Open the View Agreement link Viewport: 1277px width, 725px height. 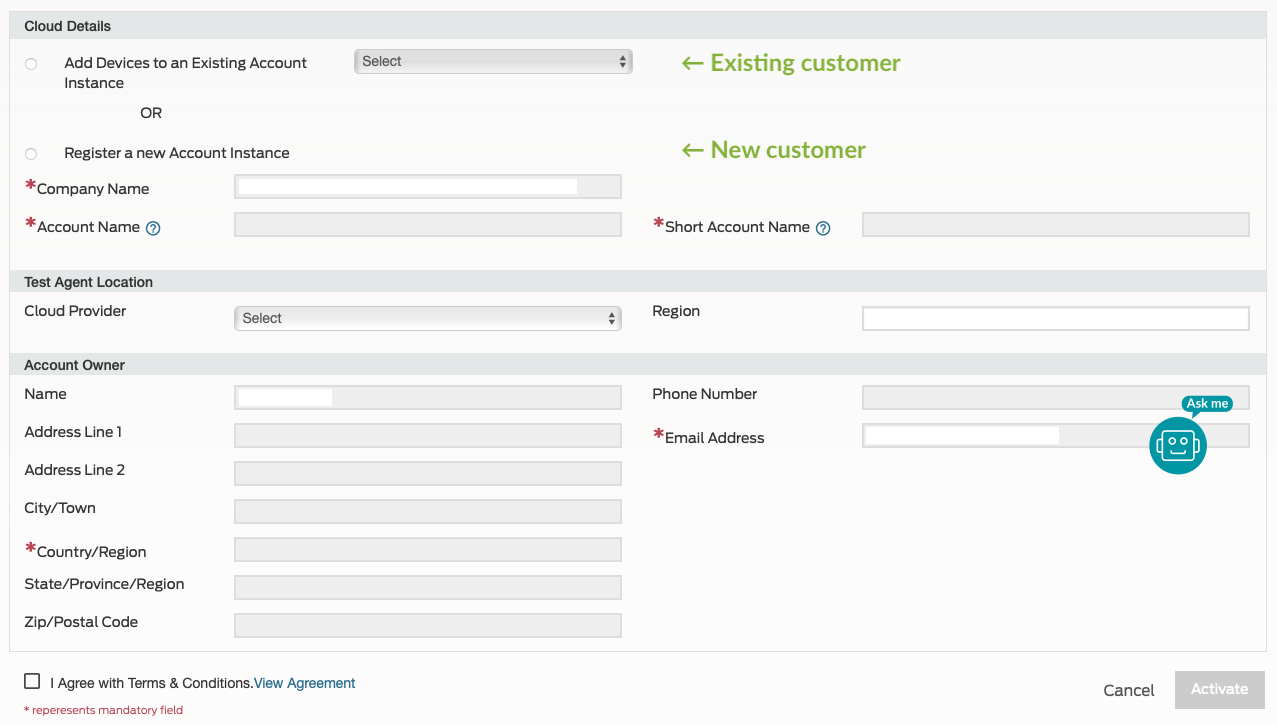pos(304,682)
